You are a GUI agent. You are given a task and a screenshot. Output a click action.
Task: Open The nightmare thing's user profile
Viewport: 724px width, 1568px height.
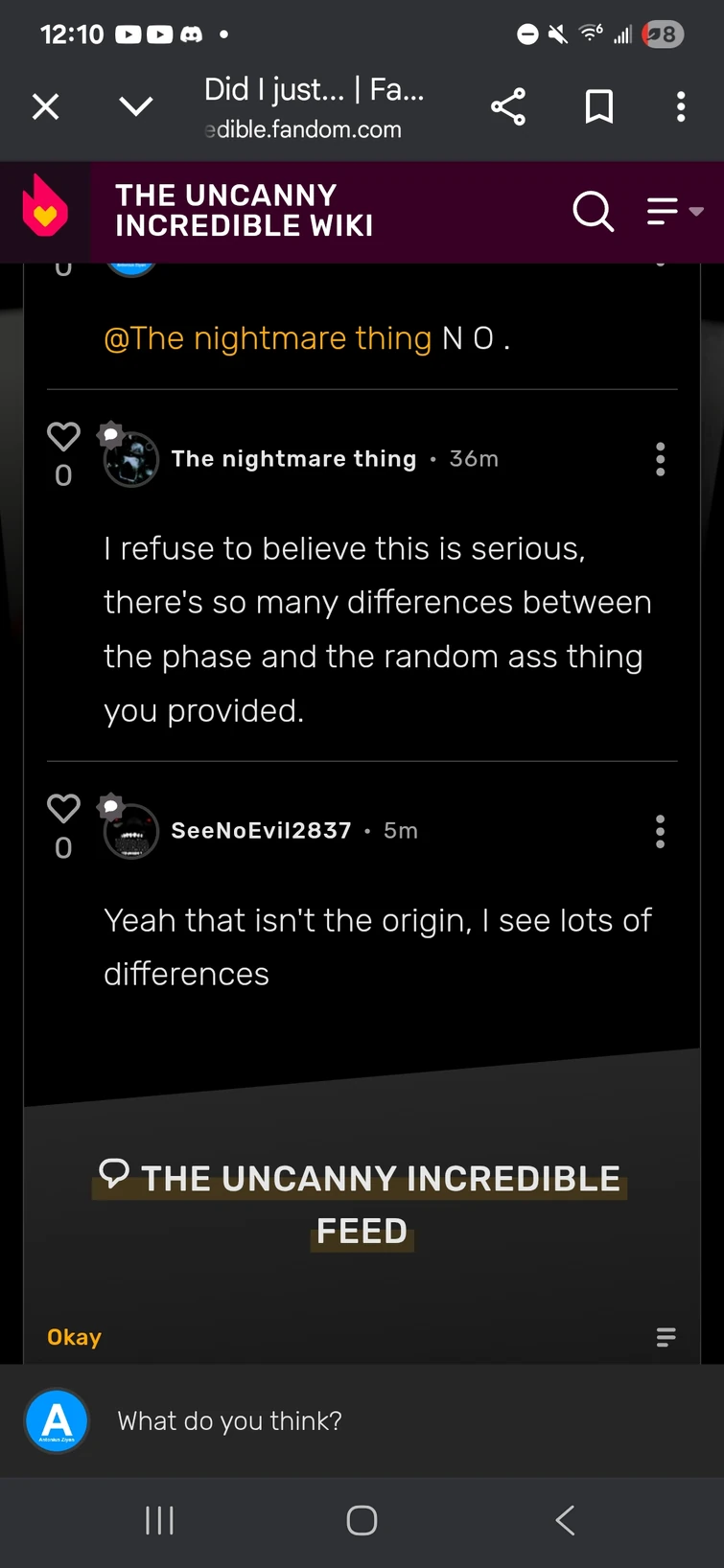[x=293, y=459]
